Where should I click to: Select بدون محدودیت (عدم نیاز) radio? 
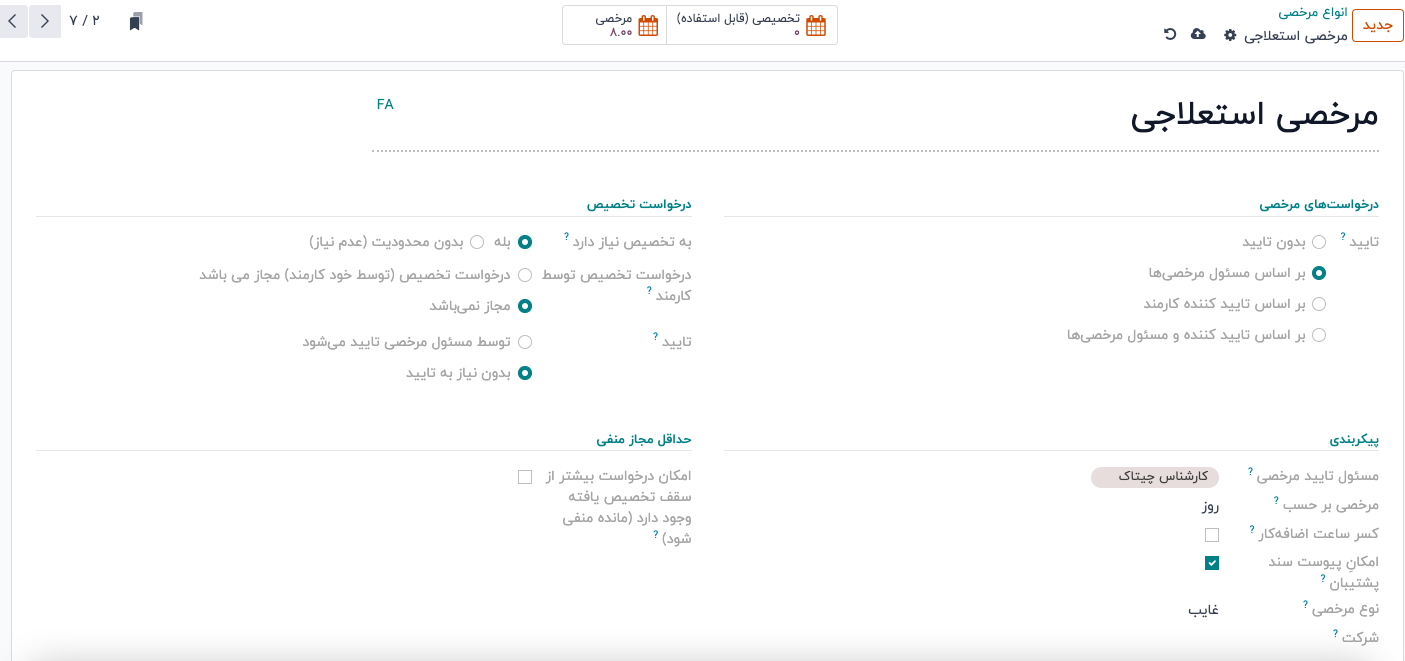coord(477,242)
